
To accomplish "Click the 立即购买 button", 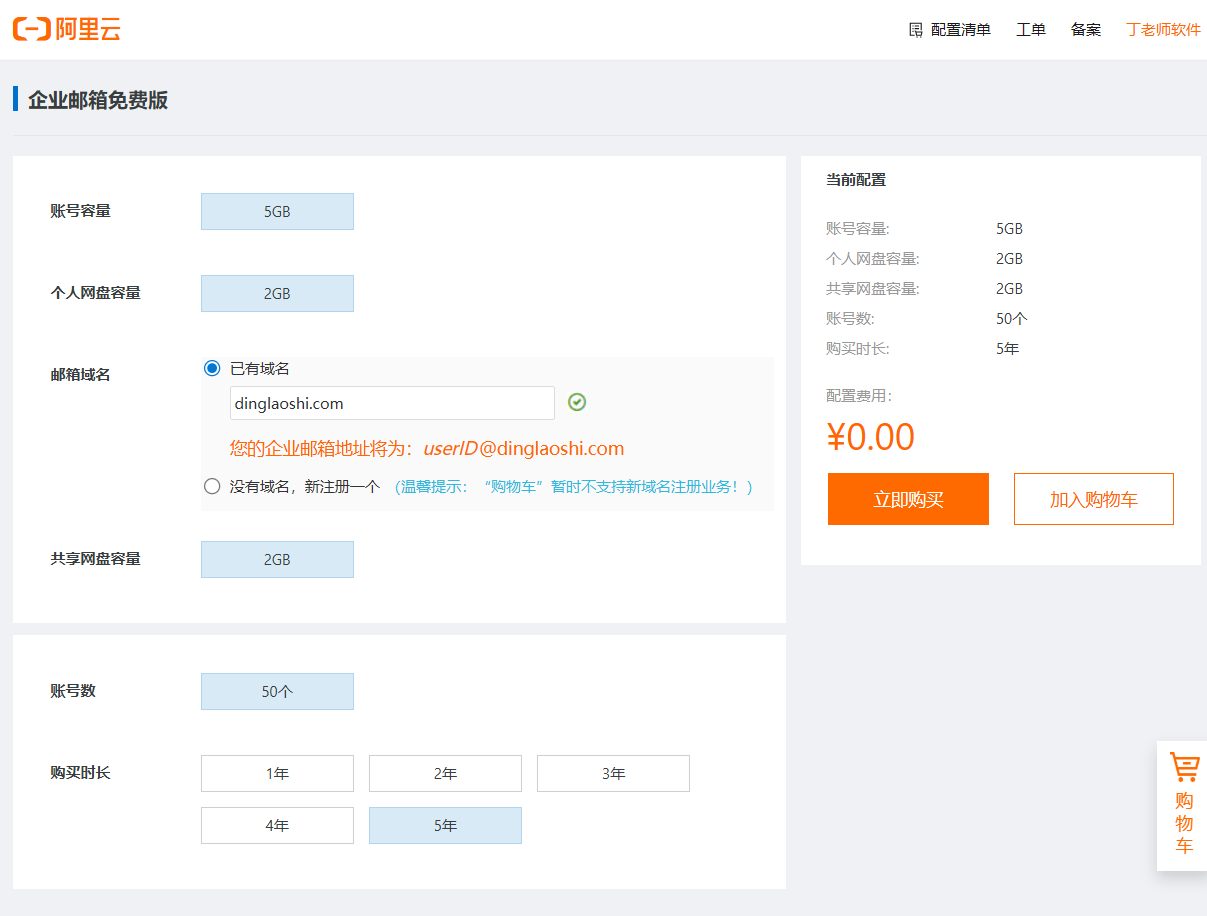I will (x=908, y=499).
